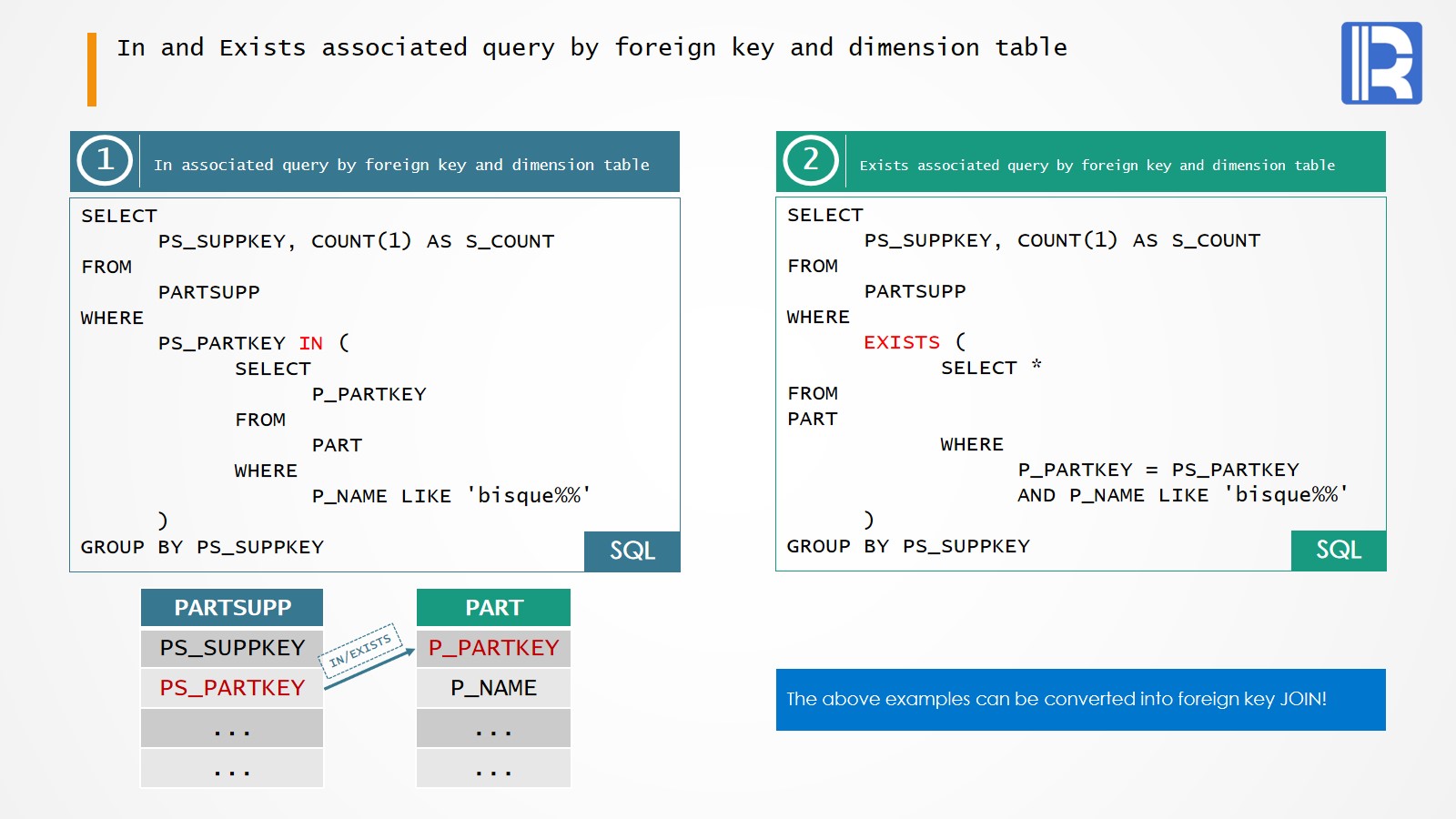Click the PS_SUPPKEY table cell
Viewport: 1456px width, 819px height.
232,648
